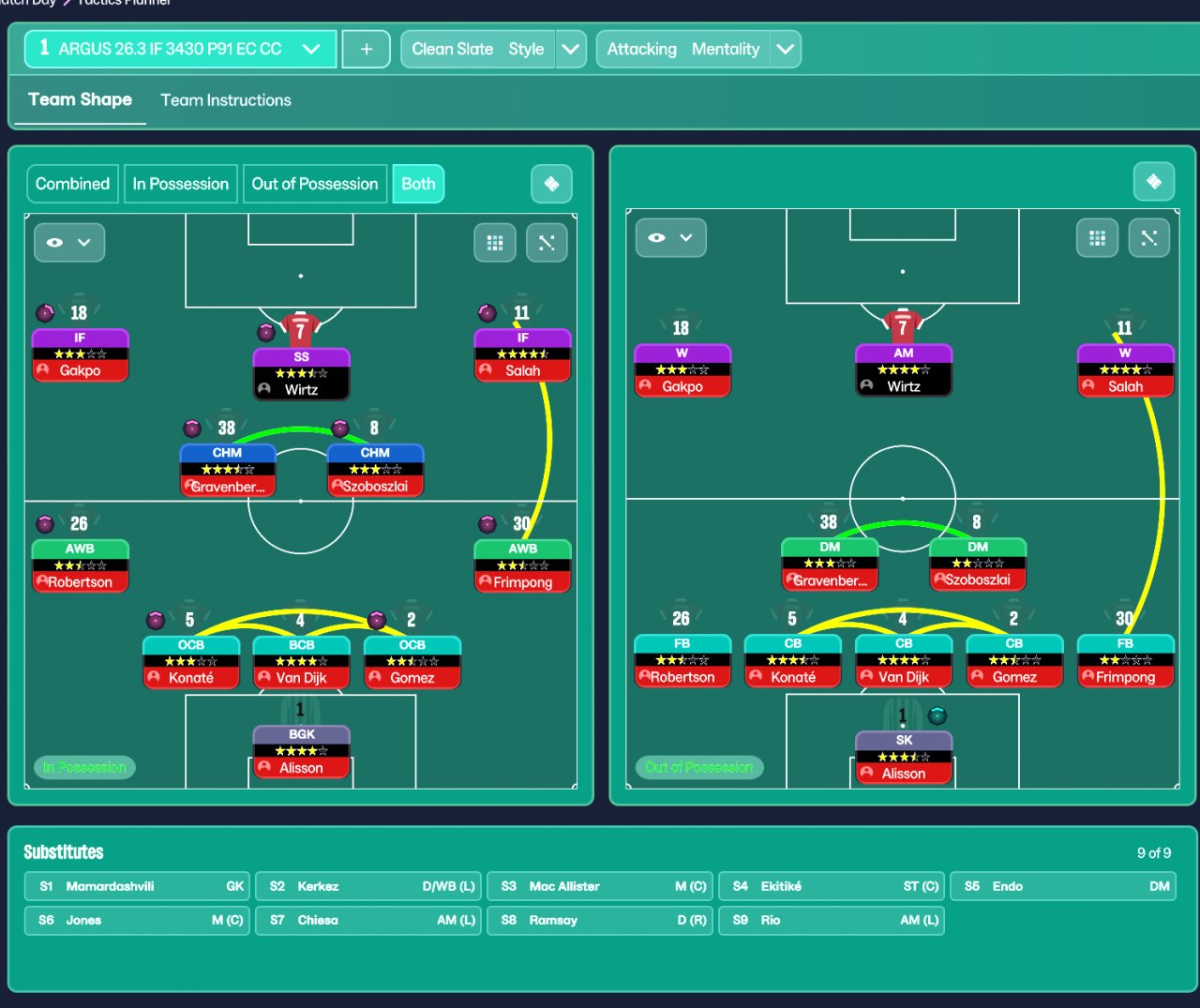Click the grid icon on the Out of Possession pitch
This screenshot has height=1008, width=1200.
[1097, 238]
